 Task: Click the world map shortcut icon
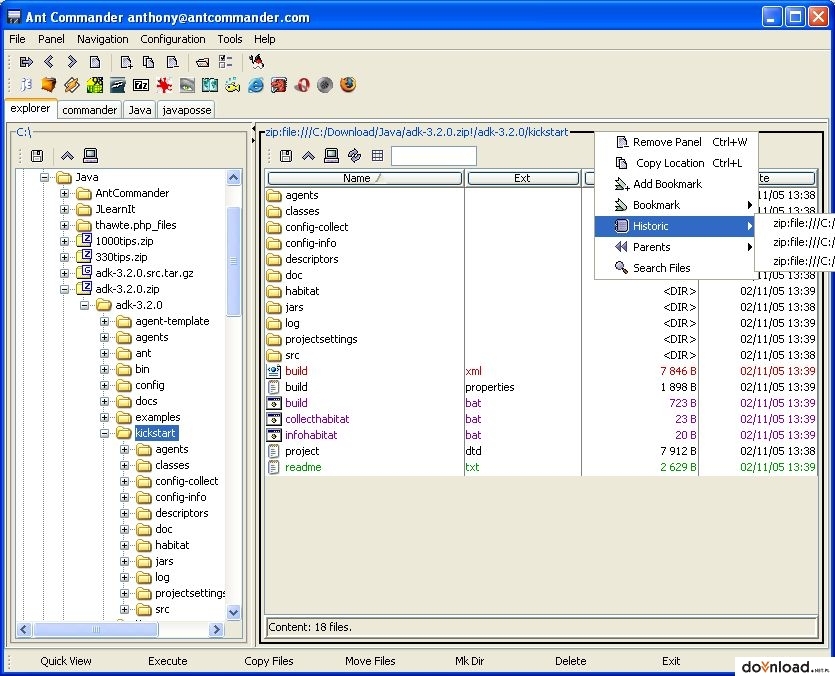click(210, 85)
